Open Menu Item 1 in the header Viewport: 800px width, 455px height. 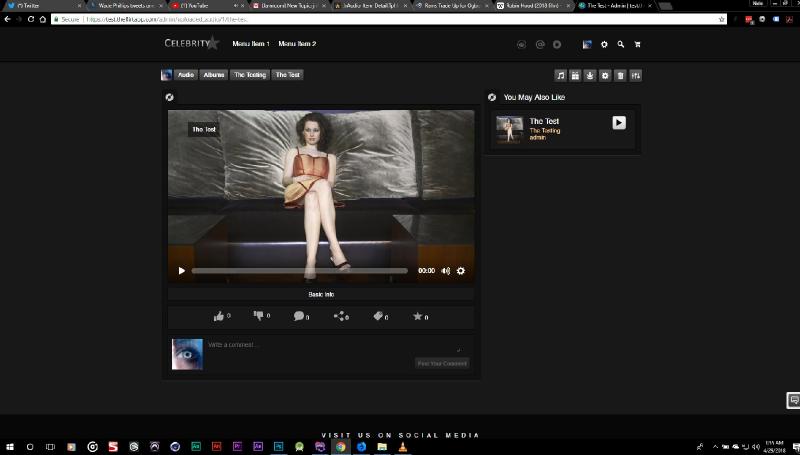tap(251, 44)
